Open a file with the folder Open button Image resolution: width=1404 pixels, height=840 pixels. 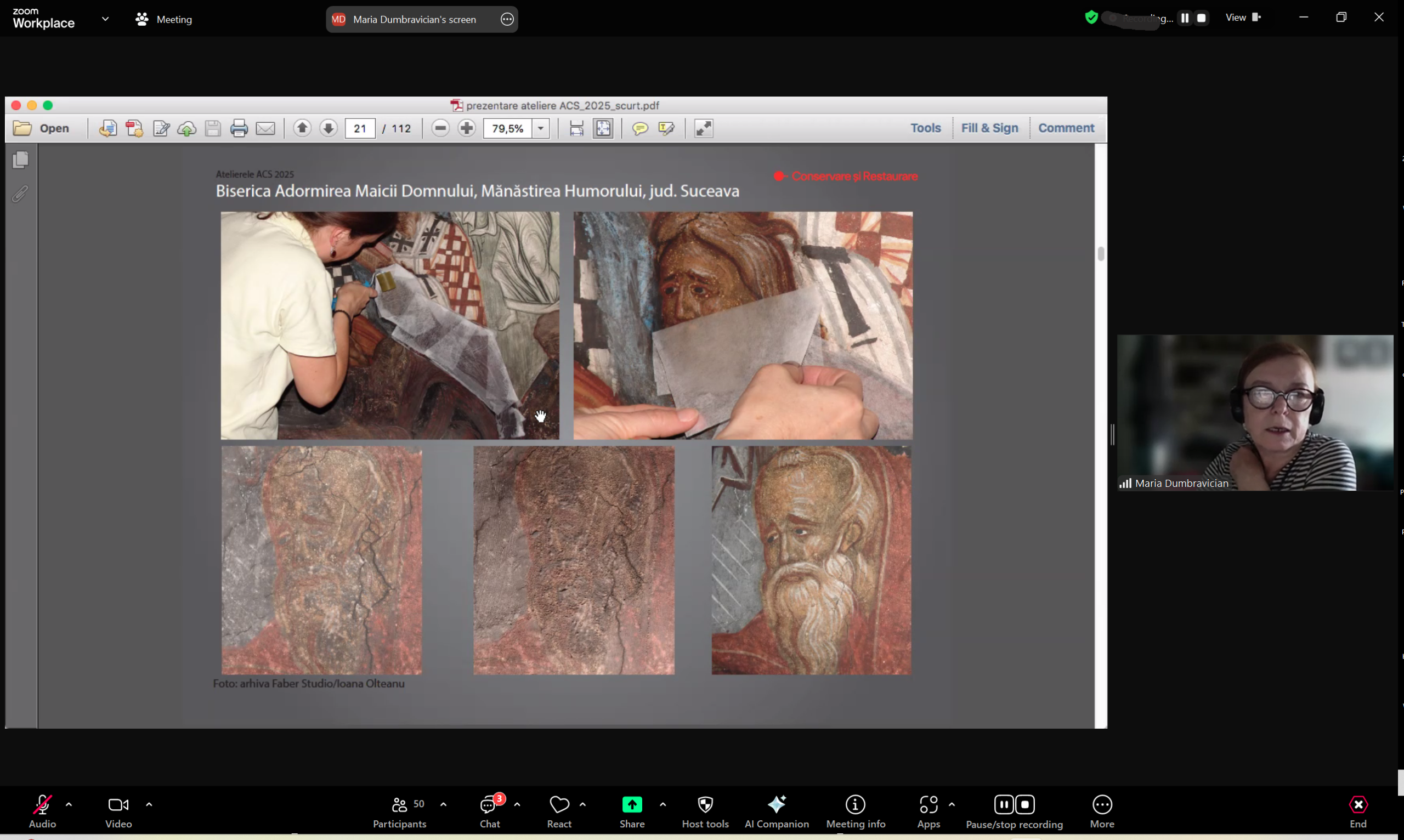coord(41,128)
